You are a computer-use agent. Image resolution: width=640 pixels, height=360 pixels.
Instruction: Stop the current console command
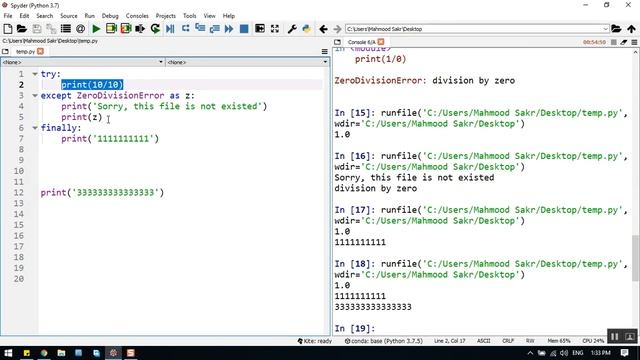(613, 42)
